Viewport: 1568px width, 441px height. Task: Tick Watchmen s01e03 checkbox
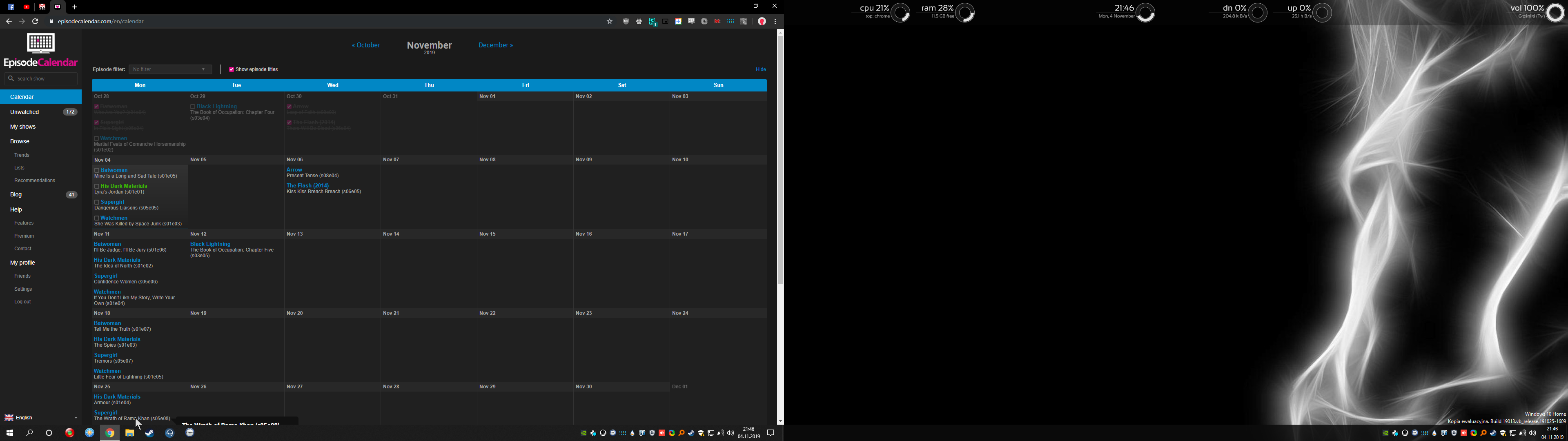[97, 218]
